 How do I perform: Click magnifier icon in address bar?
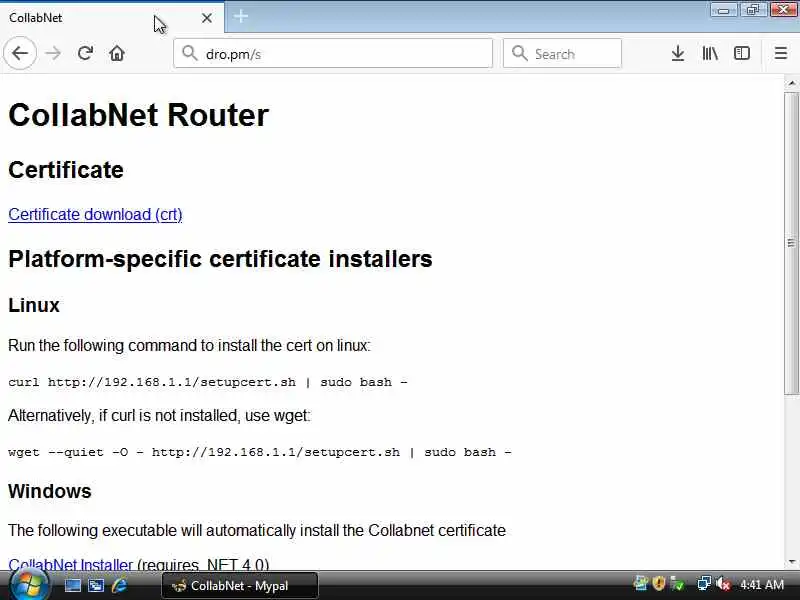[x=190, y=53]
